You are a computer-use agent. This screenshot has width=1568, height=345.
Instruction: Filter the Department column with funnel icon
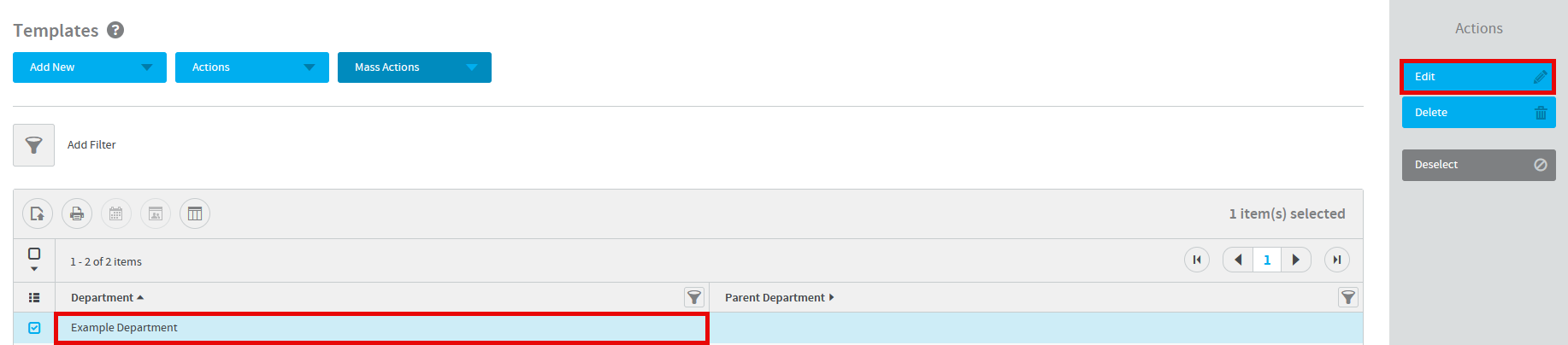click(x=694, y=297)
